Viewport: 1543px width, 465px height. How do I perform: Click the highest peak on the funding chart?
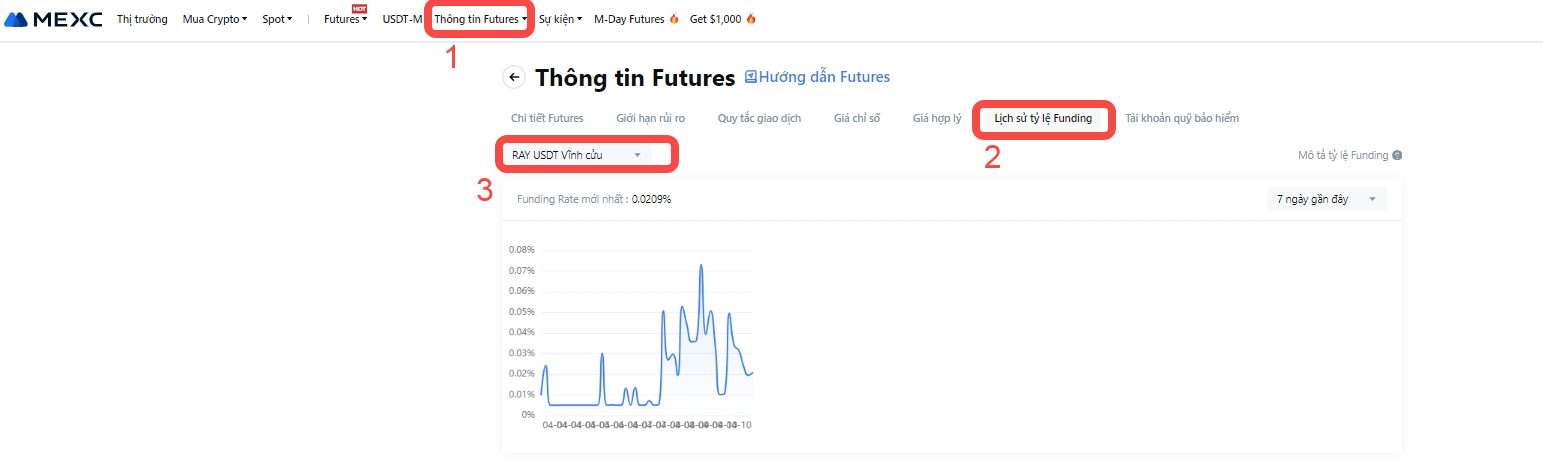[701, 266]
